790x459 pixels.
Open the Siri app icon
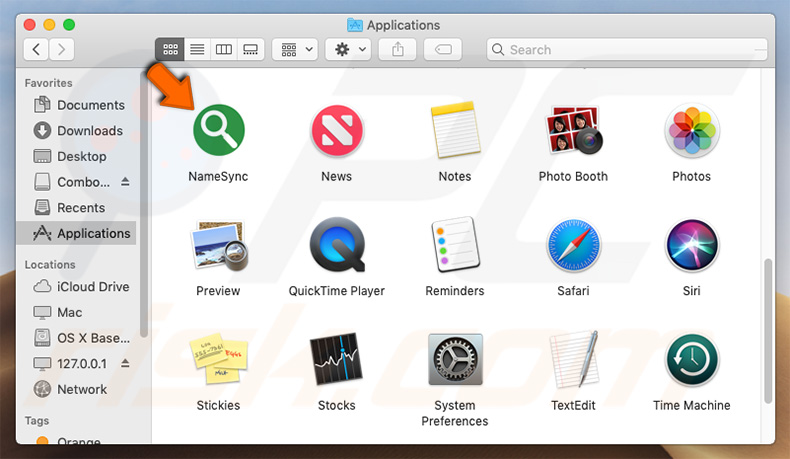[692, 245]
